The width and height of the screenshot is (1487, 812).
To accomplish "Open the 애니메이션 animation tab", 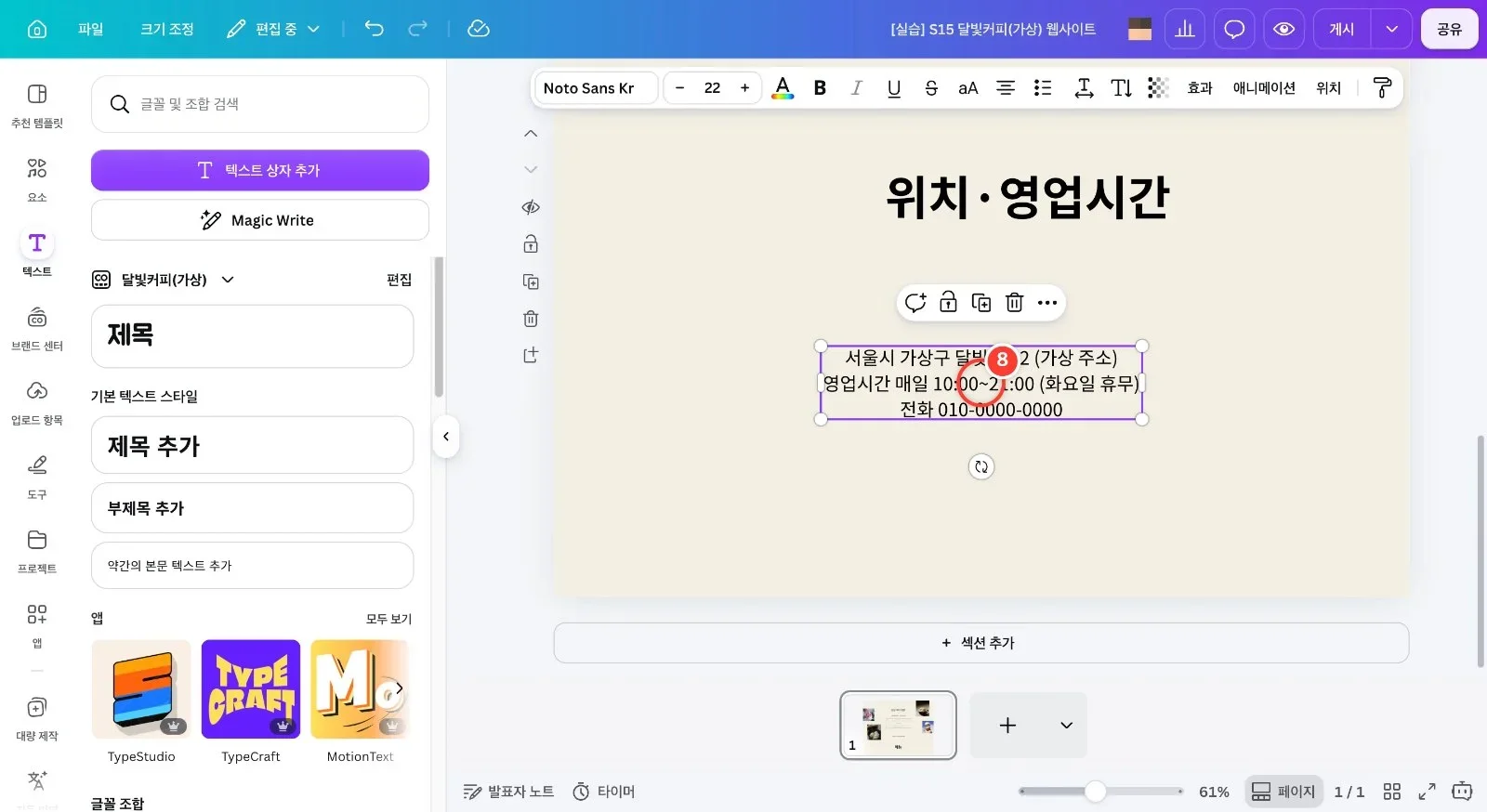I will point(1264,88).
